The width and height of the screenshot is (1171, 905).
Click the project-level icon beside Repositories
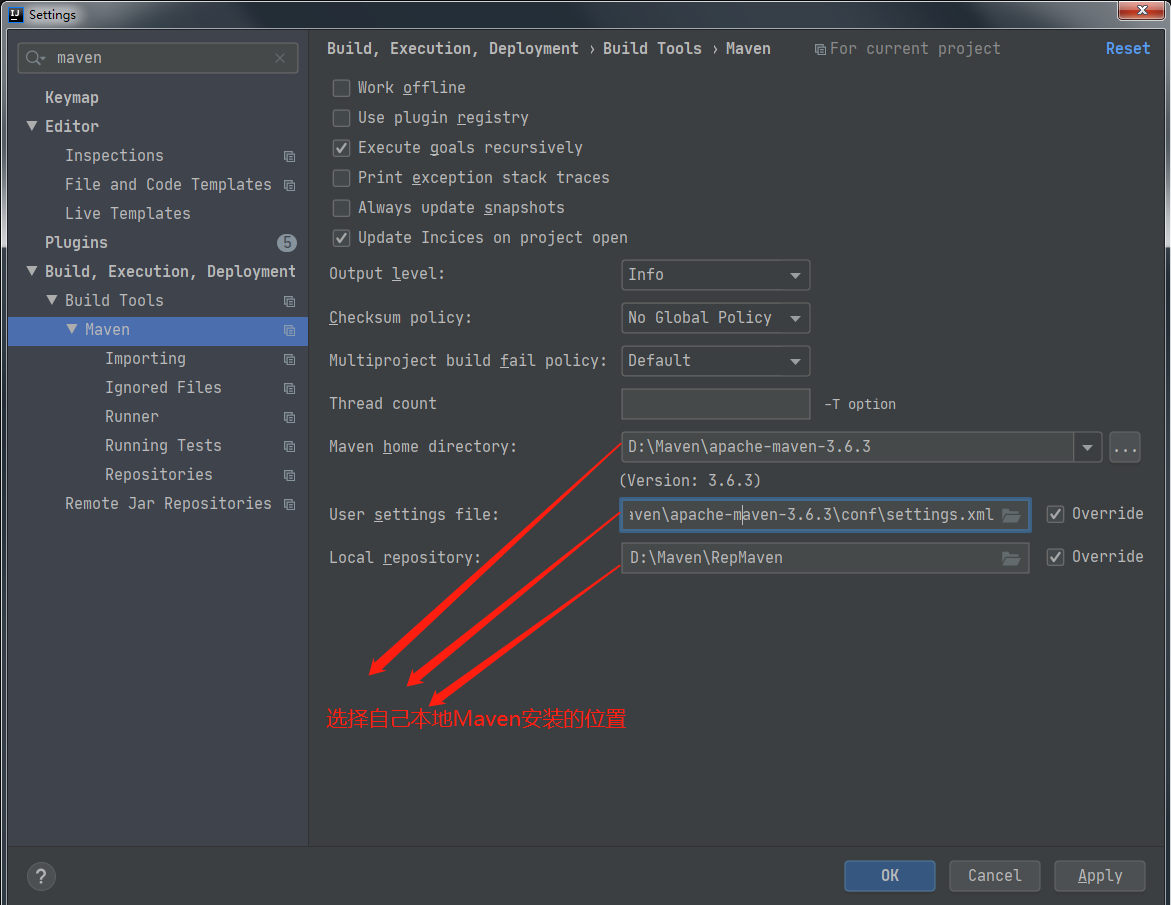coord(289,475)
